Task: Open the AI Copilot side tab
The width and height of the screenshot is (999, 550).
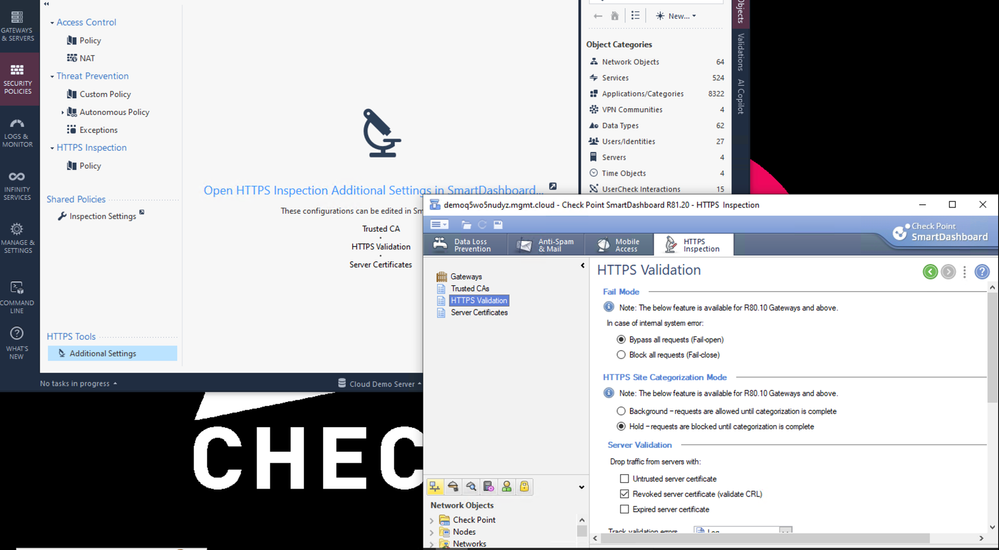Action: [740, 96]
